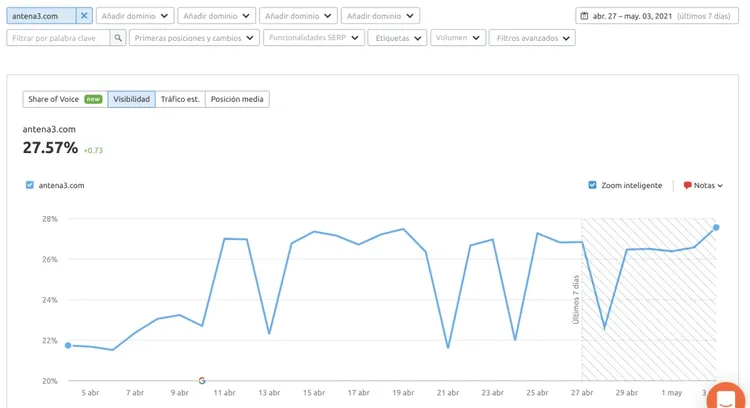Click the Últimos 7 días vertical label
750x408 pixels.
[576, 299]
